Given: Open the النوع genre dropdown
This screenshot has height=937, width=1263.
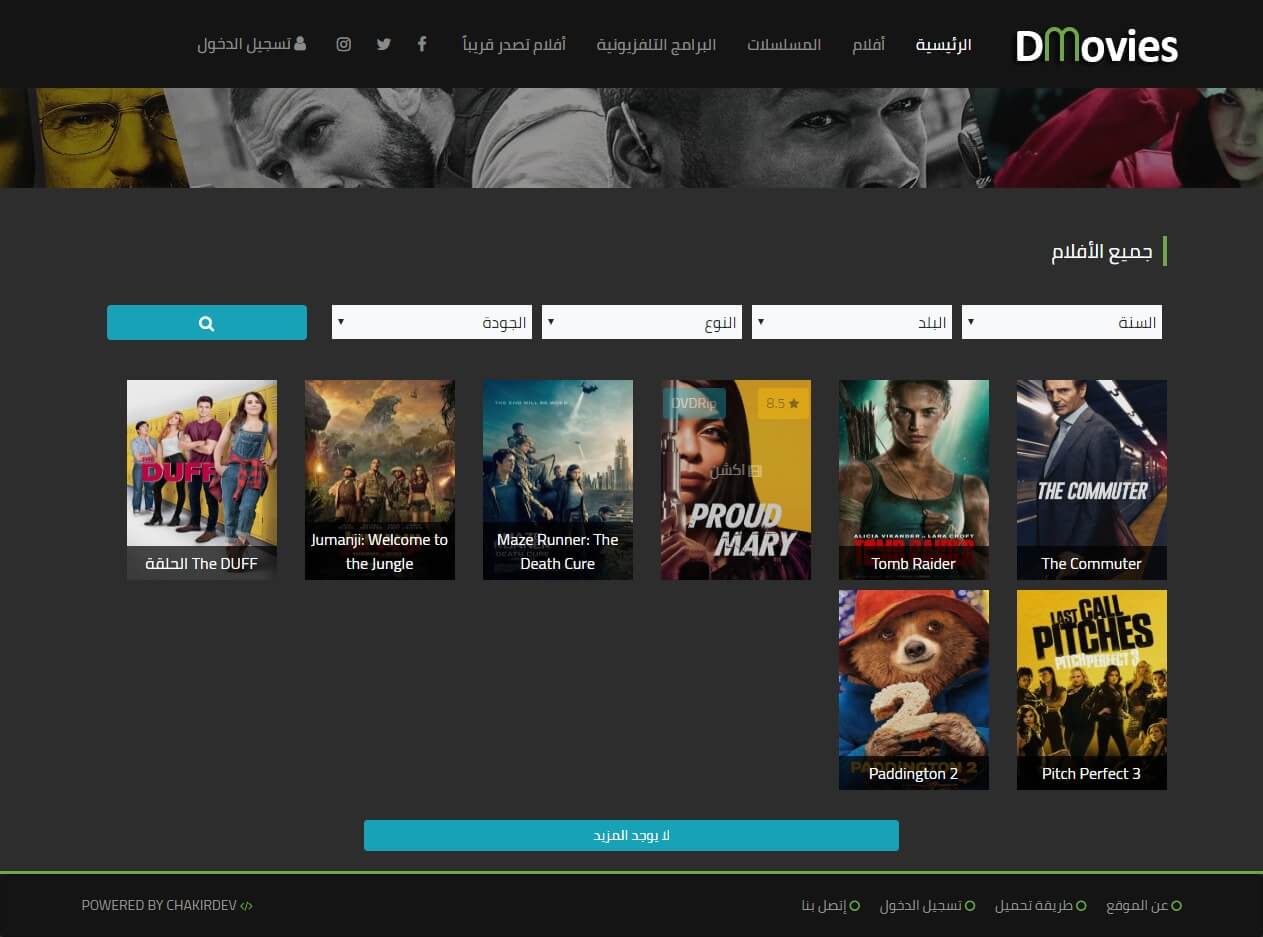Looking at the screenshot, I should click(x=641, y=323).
